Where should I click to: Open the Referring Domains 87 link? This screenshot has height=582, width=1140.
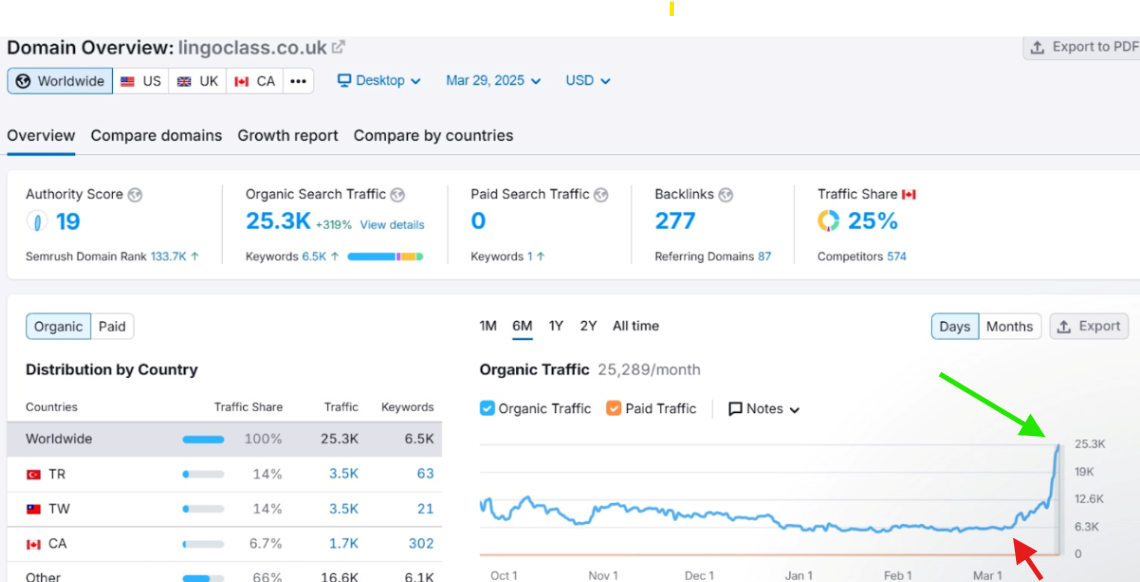pos(764,256)
